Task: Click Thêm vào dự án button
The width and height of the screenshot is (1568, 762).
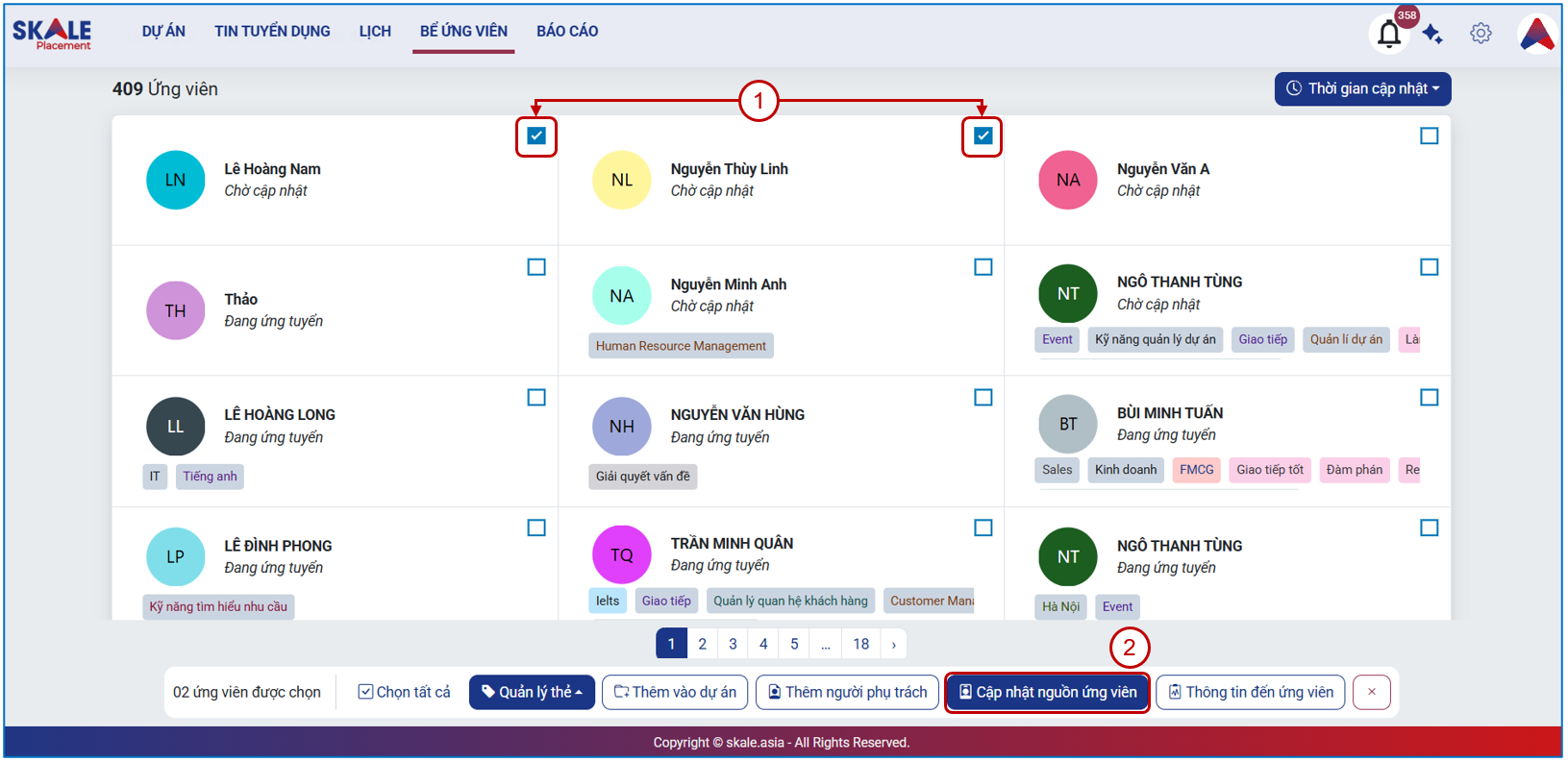Action: 675,692
